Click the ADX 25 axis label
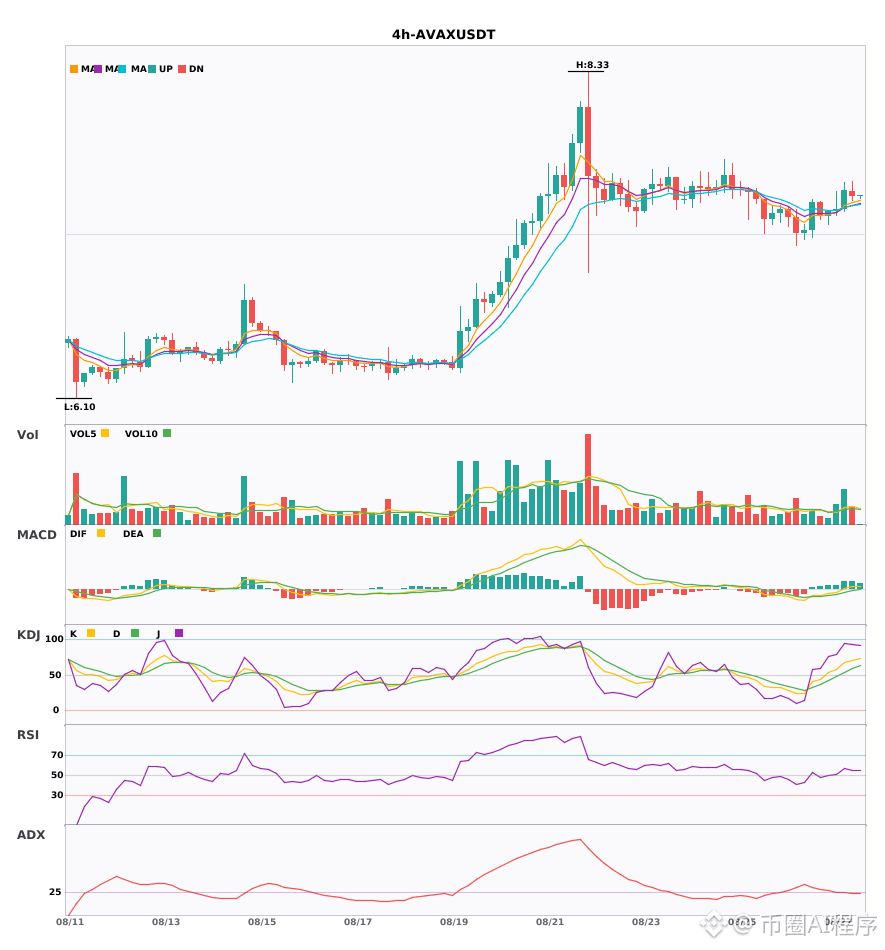 pyautogui.click(x=55, y=892)
